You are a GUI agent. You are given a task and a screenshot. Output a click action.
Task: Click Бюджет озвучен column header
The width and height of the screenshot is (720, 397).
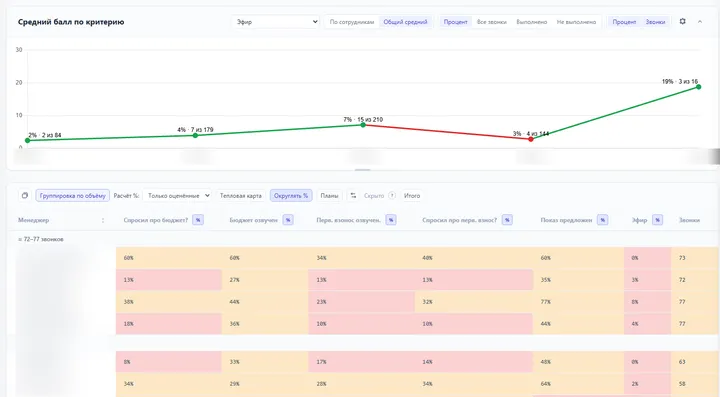[x=253, y=220]
